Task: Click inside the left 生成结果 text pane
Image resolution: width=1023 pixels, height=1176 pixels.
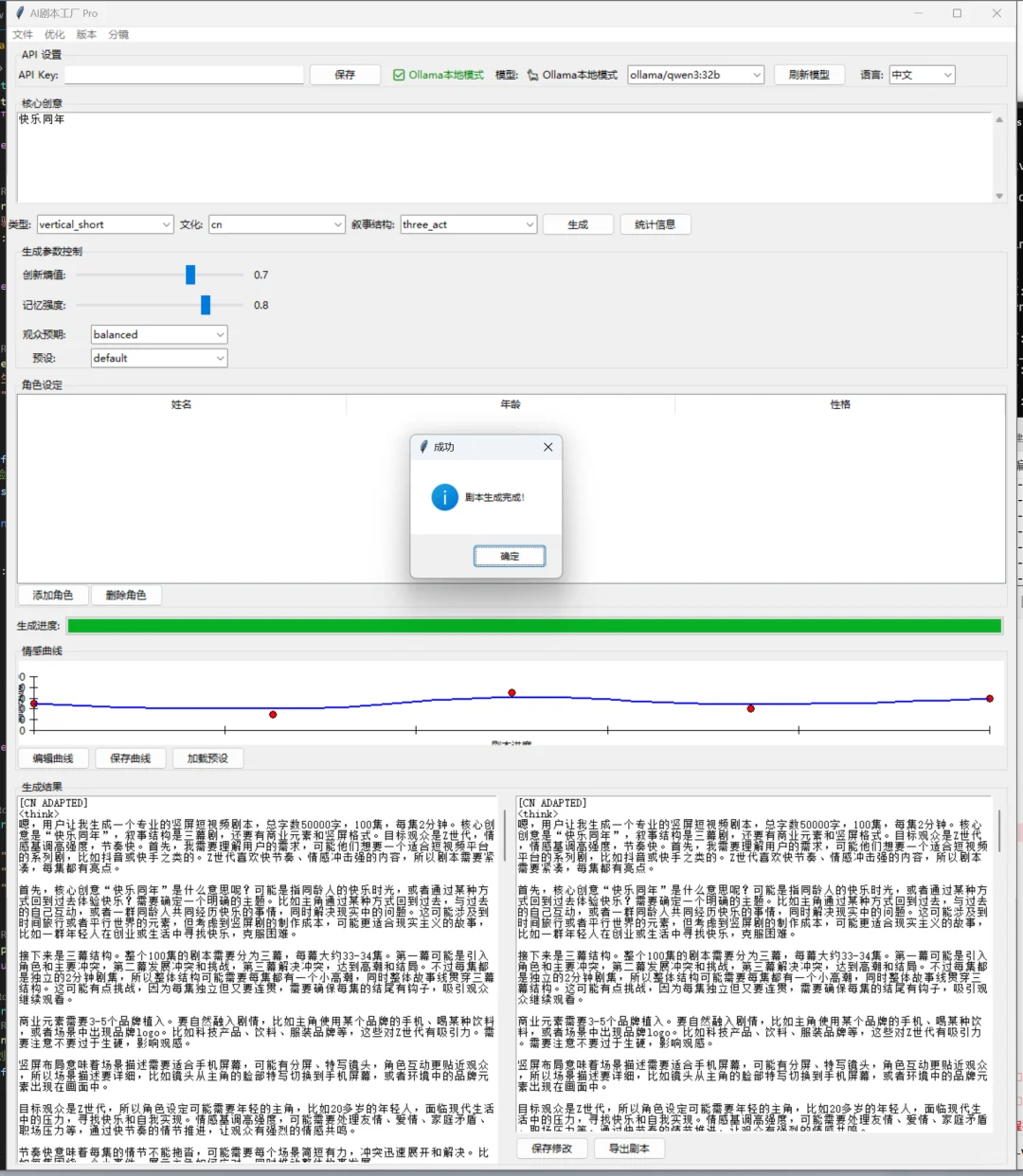Action: tap(257, 979)
